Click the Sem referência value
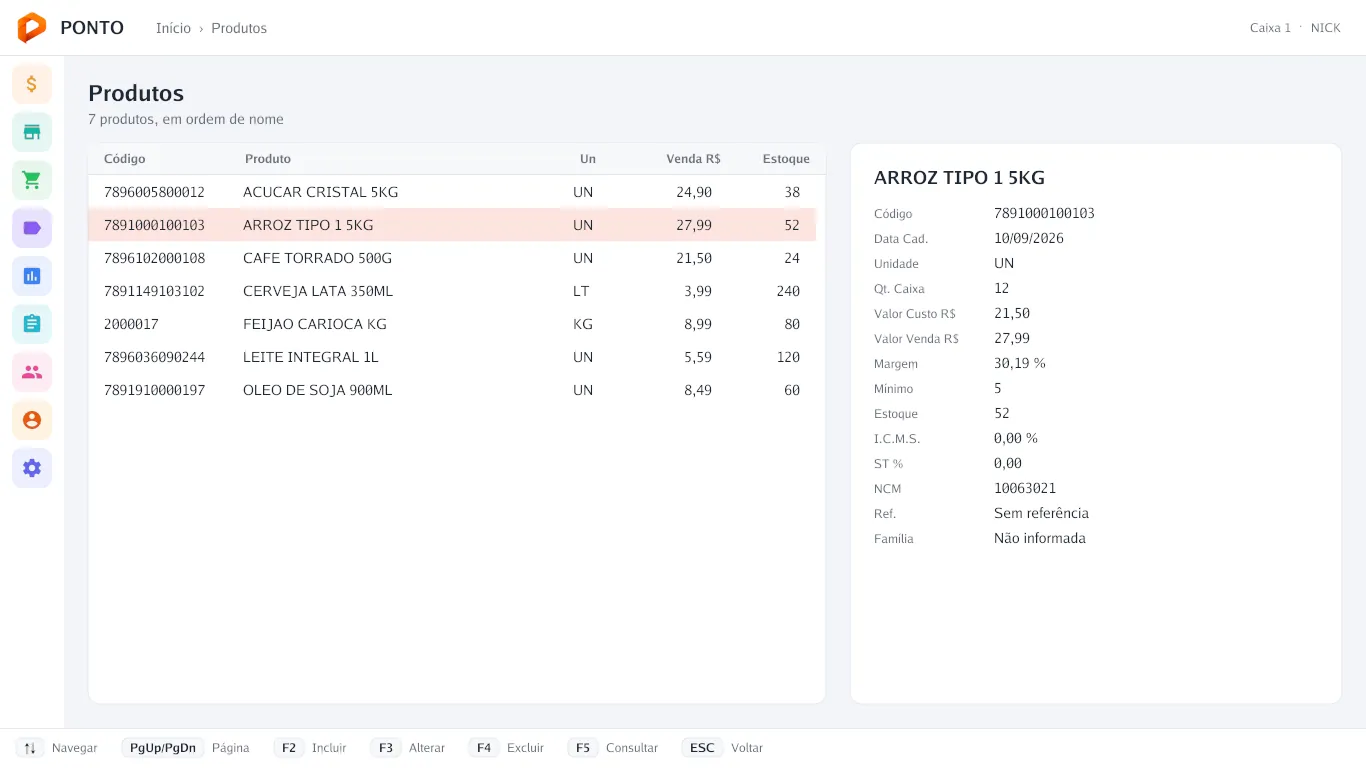The image size is (1366, 768). 1041,513
